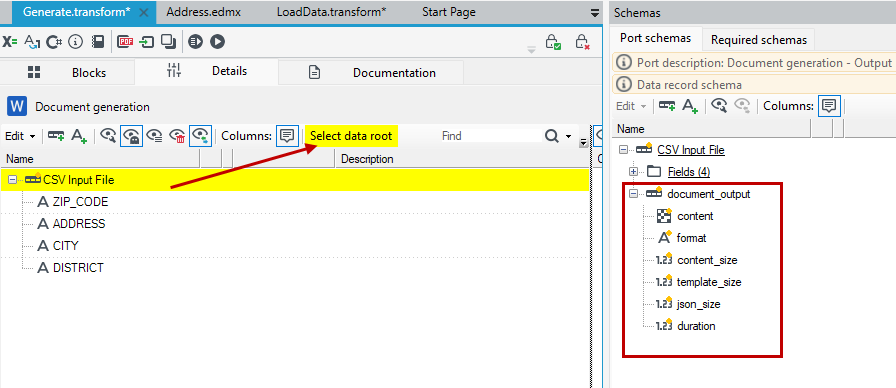Click the info icon beside Data record schema
Image resolution: width=896 pixels, height=388 pixels.
[x=624, y=85]
